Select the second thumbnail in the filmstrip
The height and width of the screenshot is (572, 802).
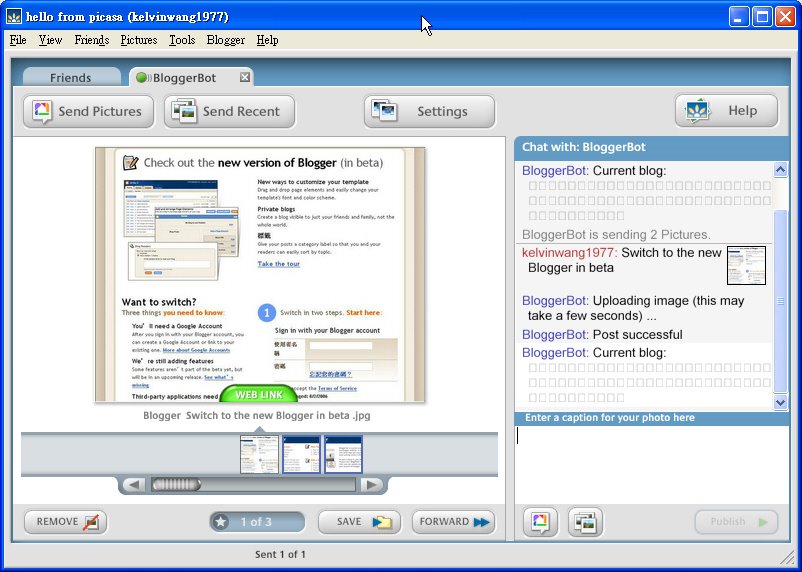coord(301,454)
